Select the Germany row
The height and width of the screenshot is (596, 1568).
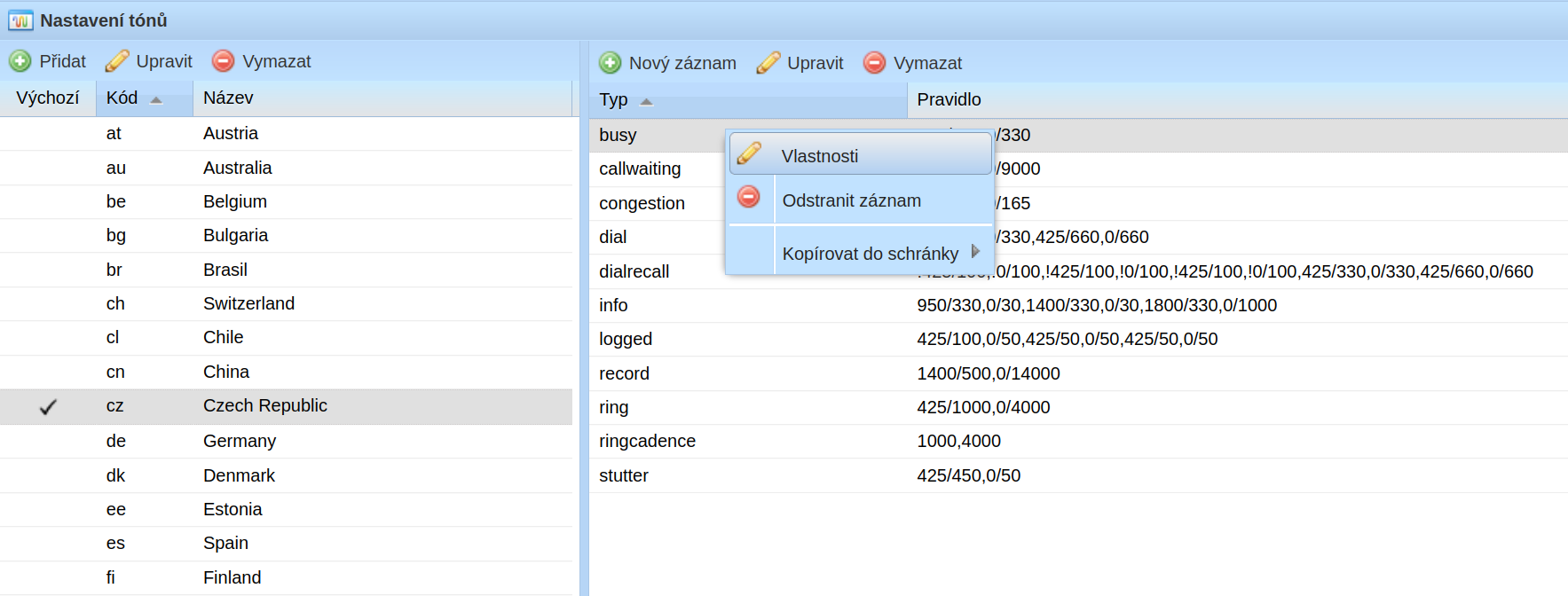pos(286,442)
